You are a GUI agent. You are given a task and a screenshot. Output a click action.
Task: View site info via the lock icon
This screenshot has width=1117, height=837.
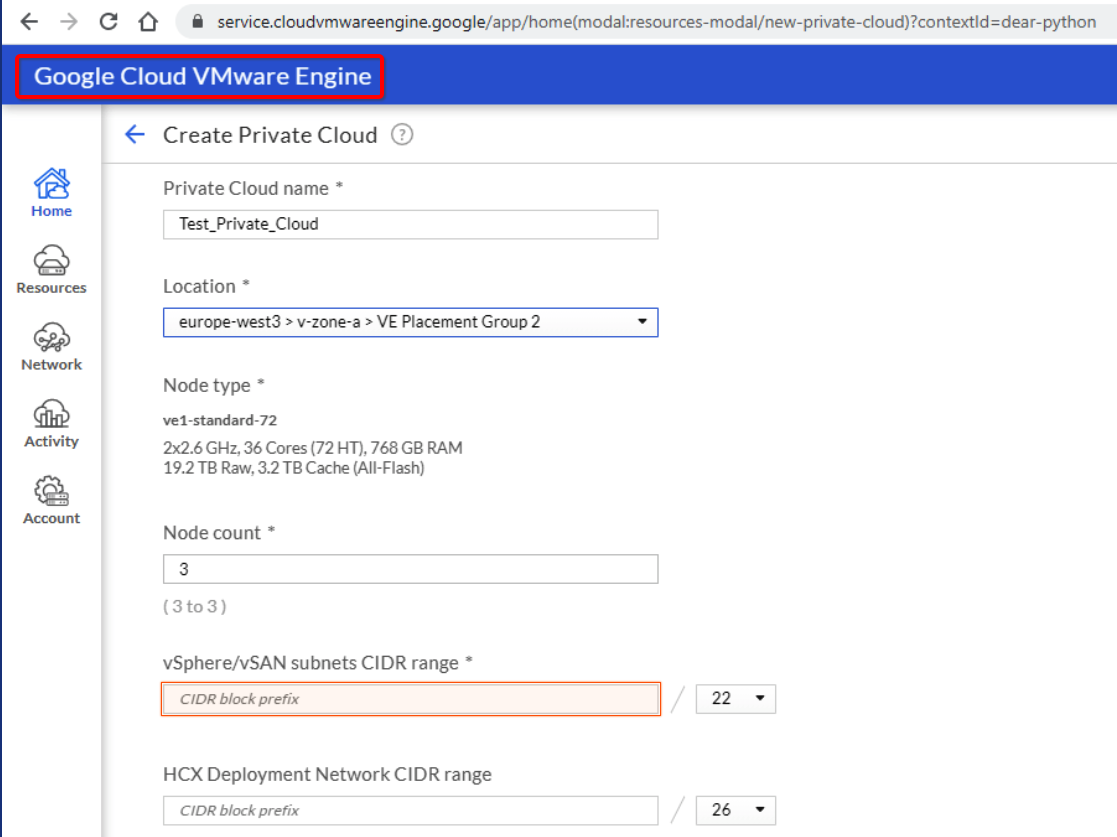[x=196, y=22]
